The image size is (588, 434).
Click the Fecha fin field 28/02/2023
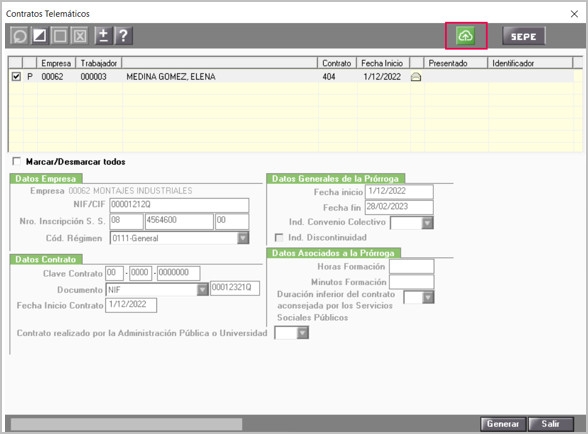(x=399, y=207)
